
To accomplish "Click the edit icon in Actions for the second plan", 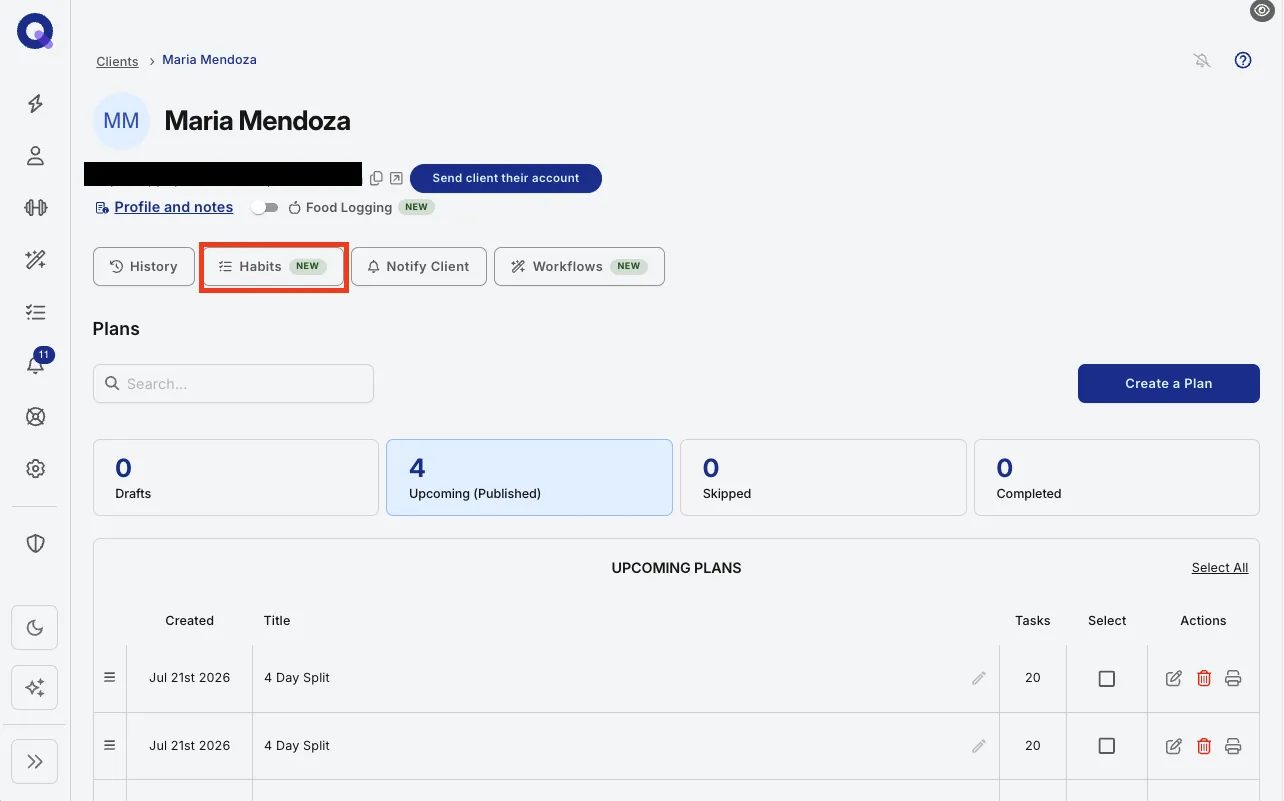I will pos(1174,746).
